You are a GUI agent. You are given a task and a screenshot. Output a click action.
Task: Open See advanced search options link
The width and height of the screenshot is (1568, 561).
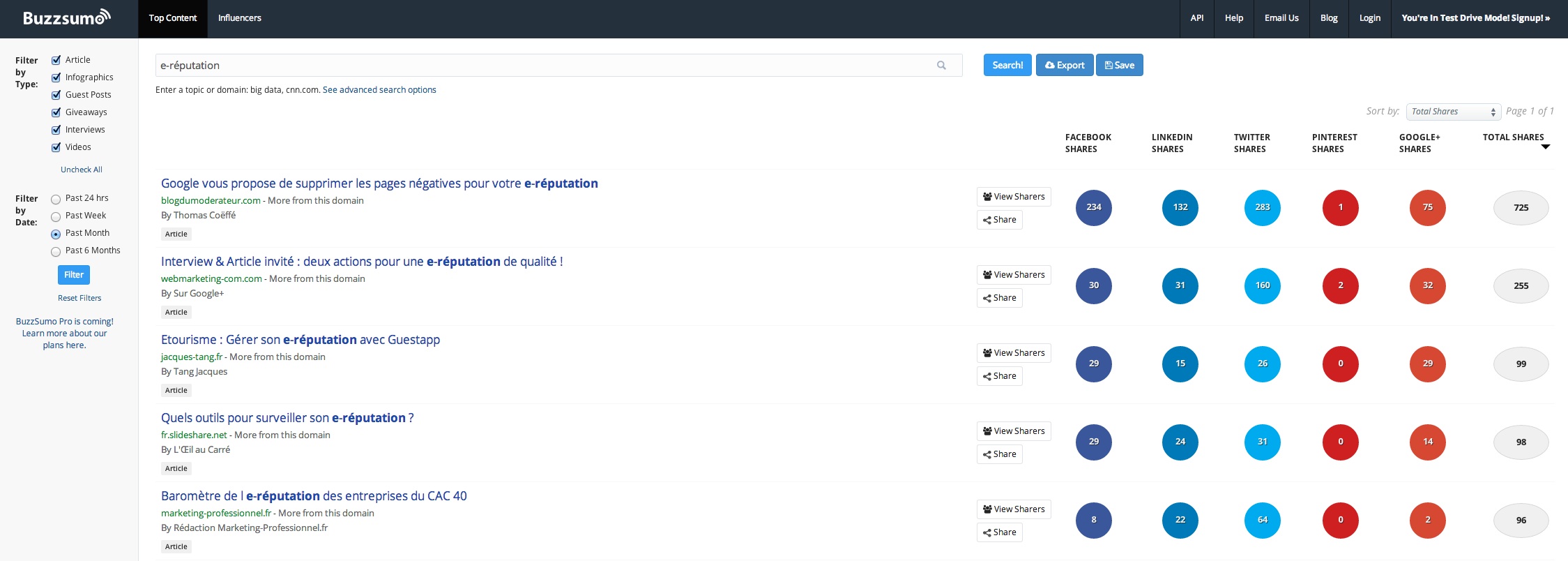[379, 90]
